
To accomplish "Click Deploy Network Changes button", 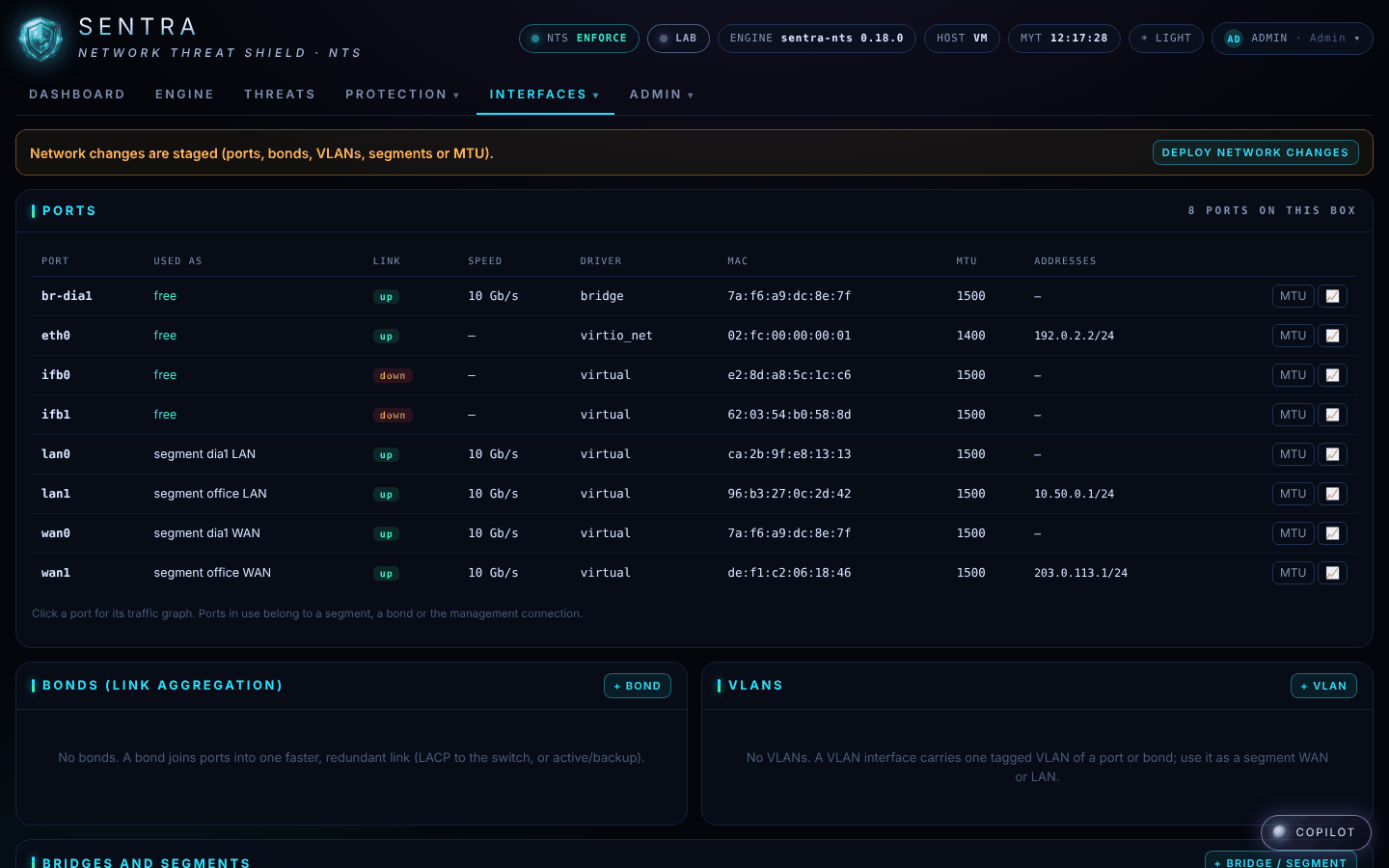I will (x=1255, y=152).
